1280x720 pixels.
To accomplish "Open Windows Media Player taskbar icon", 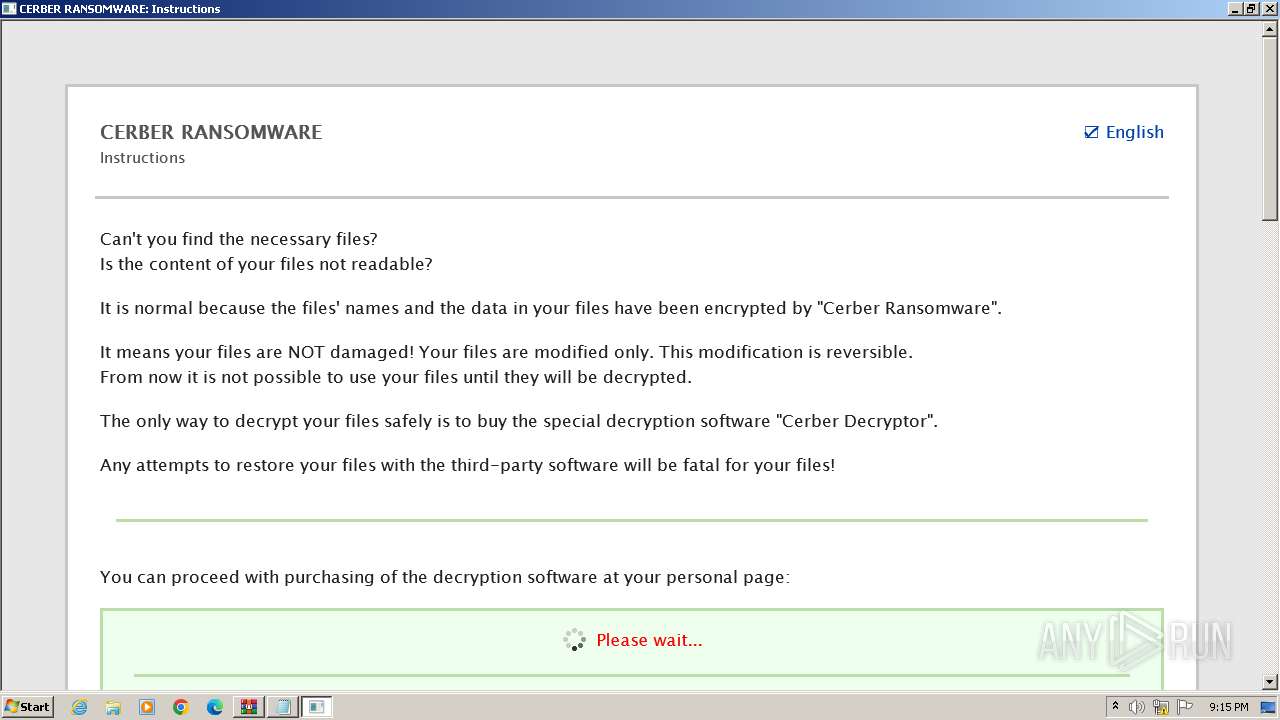I will [x=147, y=707].
